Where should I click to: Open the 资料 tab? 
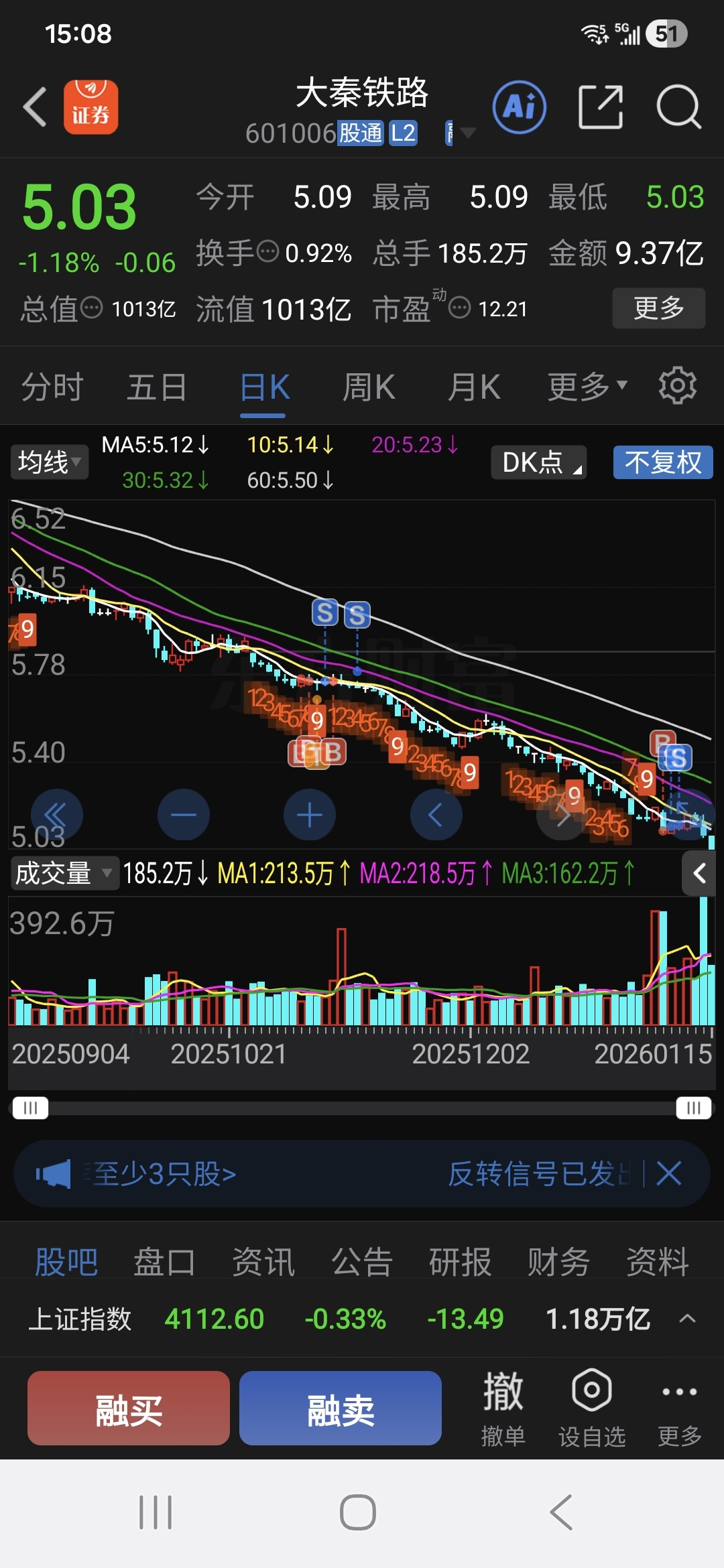tap(658, 1262)
